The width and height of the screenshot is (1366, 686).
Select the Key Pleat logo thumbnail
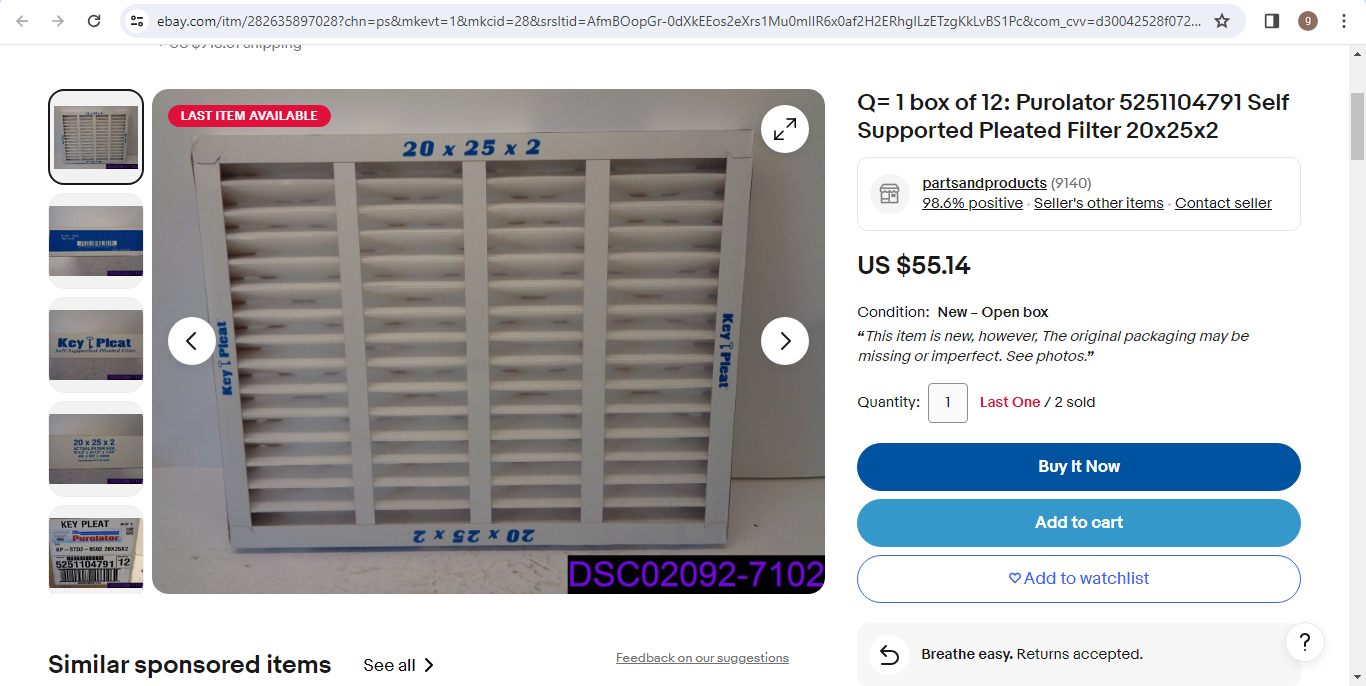[x=96, y=345]
